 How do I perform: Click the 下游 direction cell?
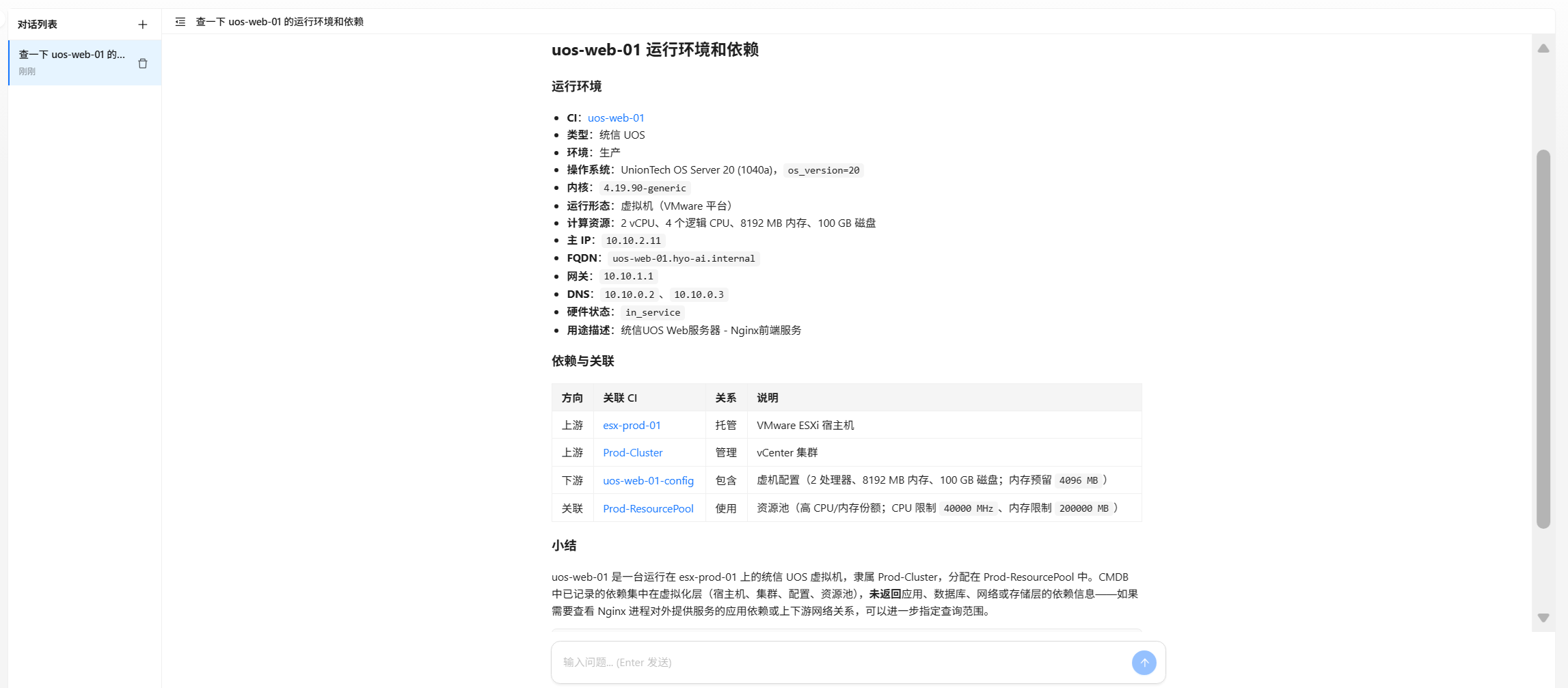pyautogui.click(x=572, y=480)
